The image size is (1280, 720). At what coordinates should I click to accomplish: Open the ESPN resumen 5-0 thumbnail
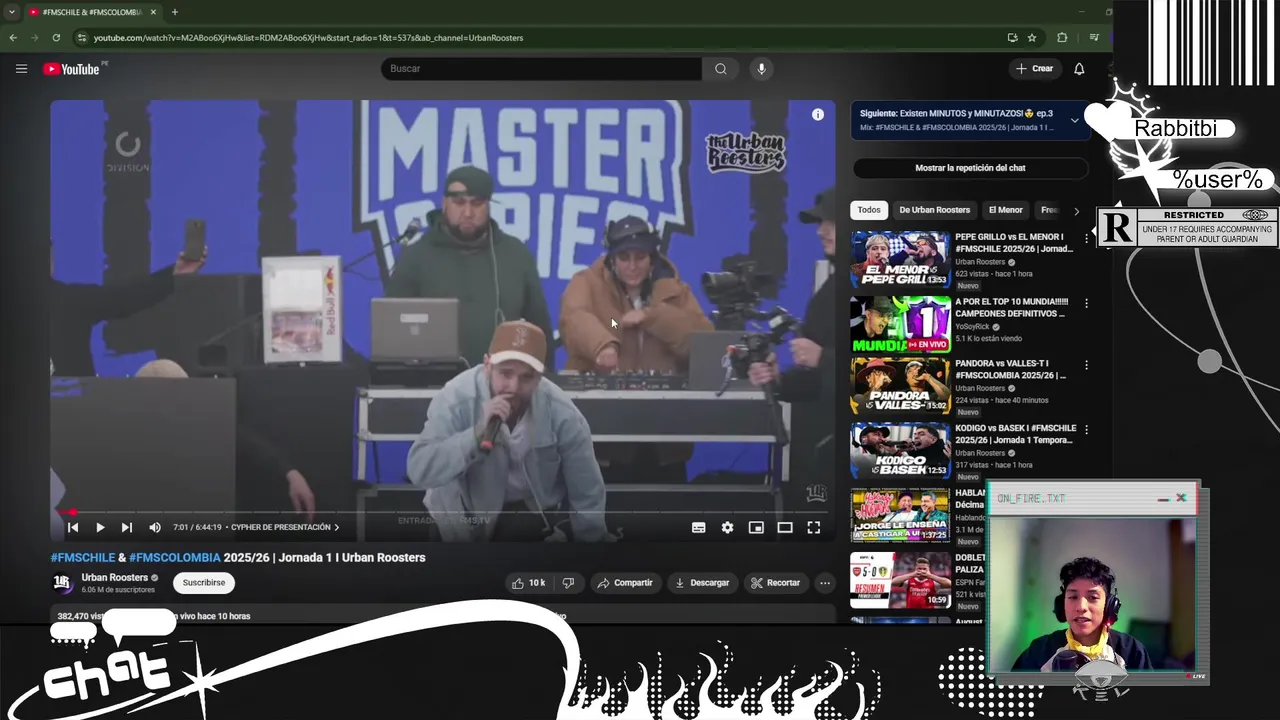pyautogui.click(x=900, y=580)
